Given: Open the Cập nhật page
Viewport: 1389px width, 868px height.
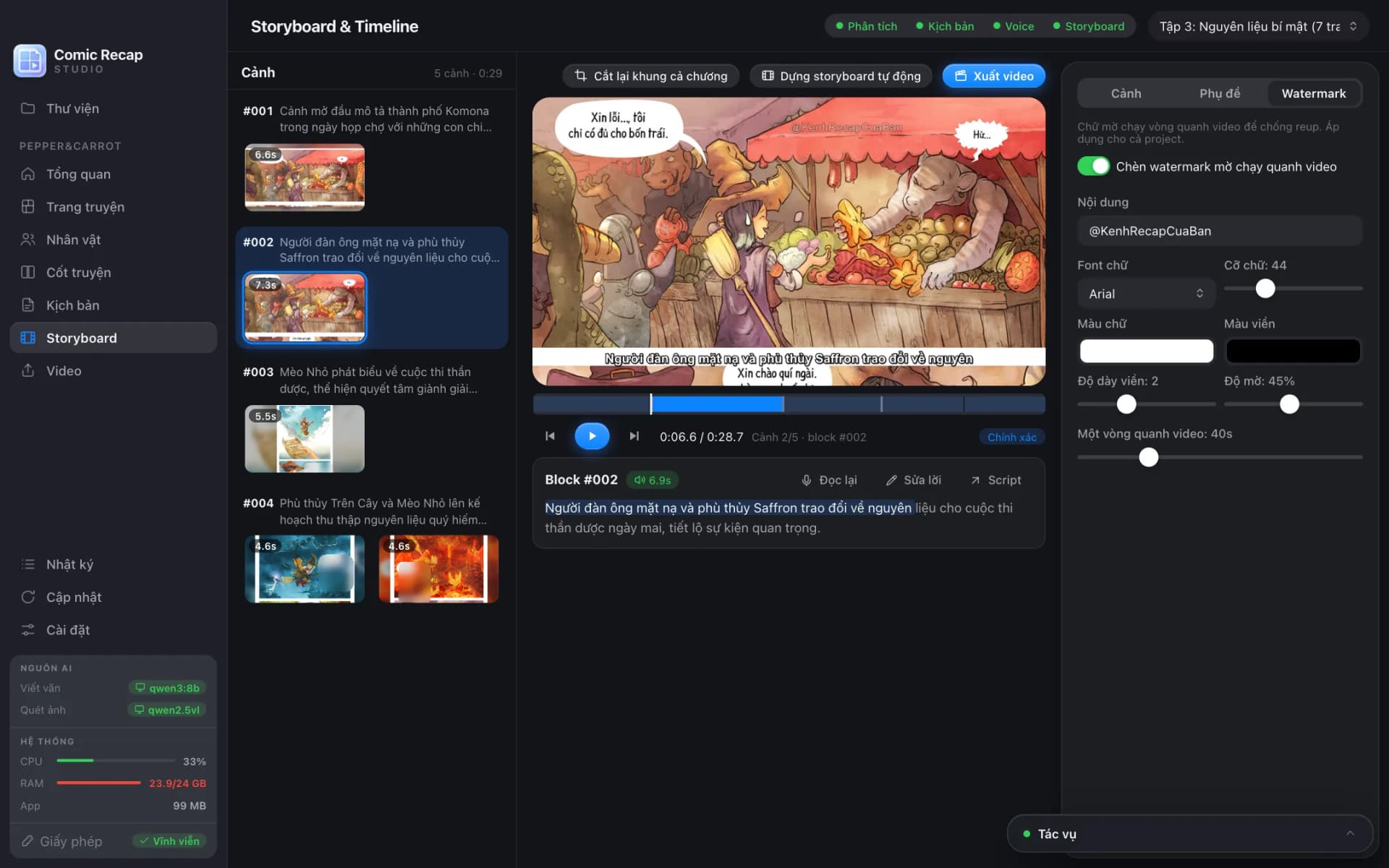Looking at the screenshot, I should (114, 597).
